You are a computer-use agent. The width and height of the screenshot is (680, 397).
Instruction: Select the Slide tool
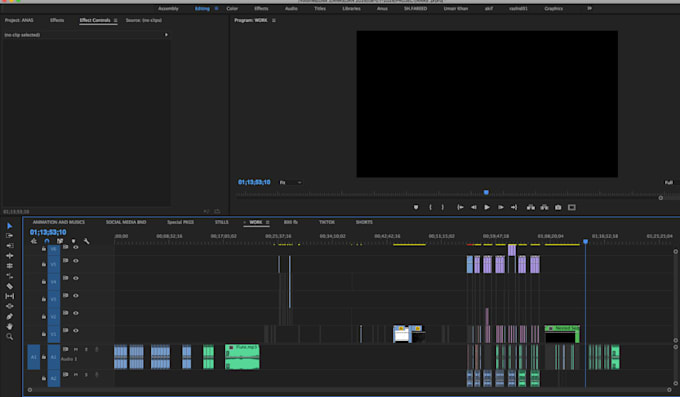coord(10,306)
